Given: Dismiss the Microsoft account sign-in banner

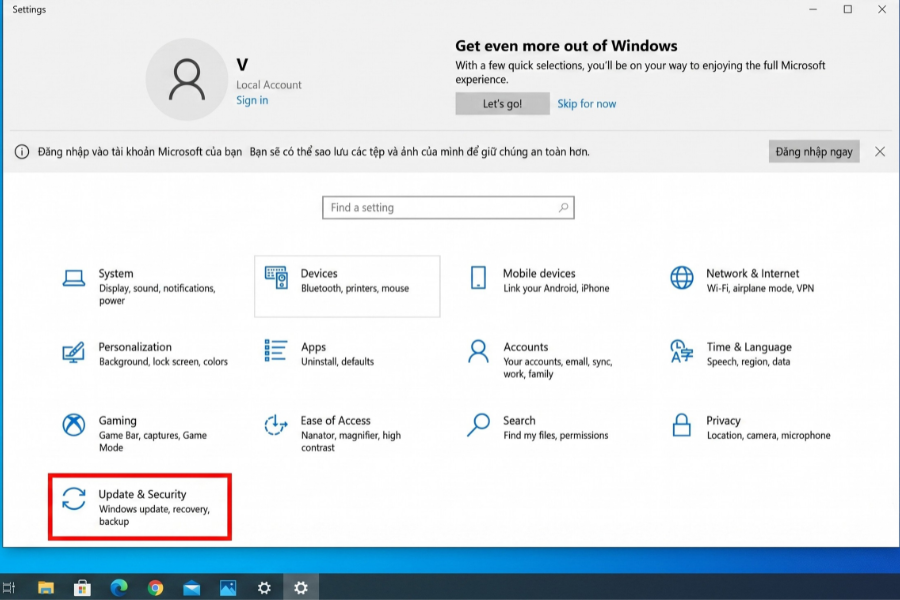Looking at the screenshot, I should (880, 152).
